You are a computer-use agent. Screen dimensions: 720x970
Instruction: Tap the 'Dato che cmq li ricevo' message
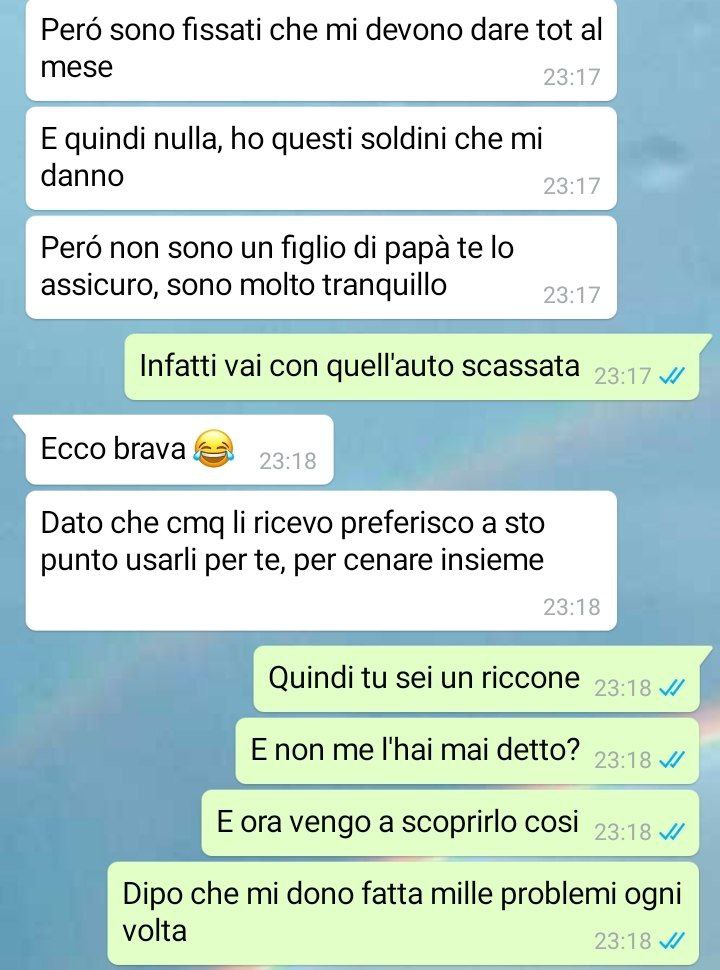tap(321, 560)
